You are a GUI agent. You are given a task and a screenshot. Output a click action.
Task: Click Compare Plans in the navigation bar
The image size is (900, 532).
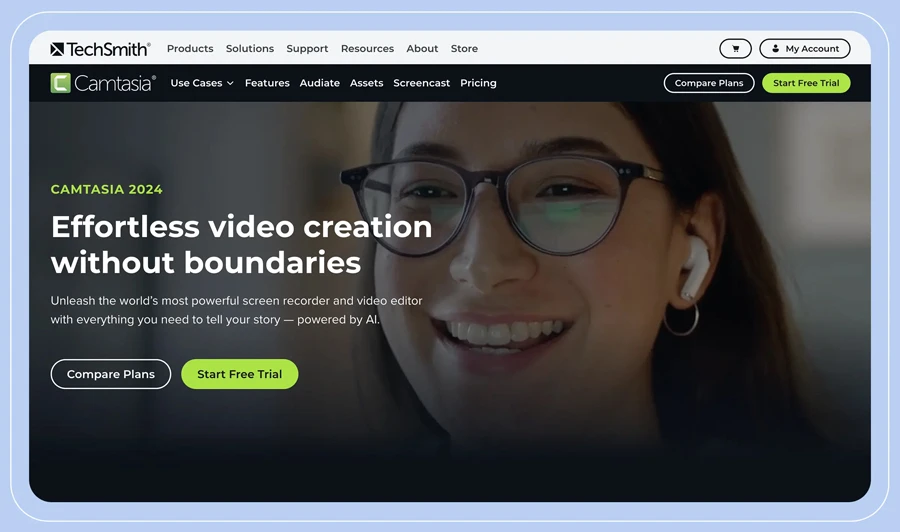coord(709,83)
